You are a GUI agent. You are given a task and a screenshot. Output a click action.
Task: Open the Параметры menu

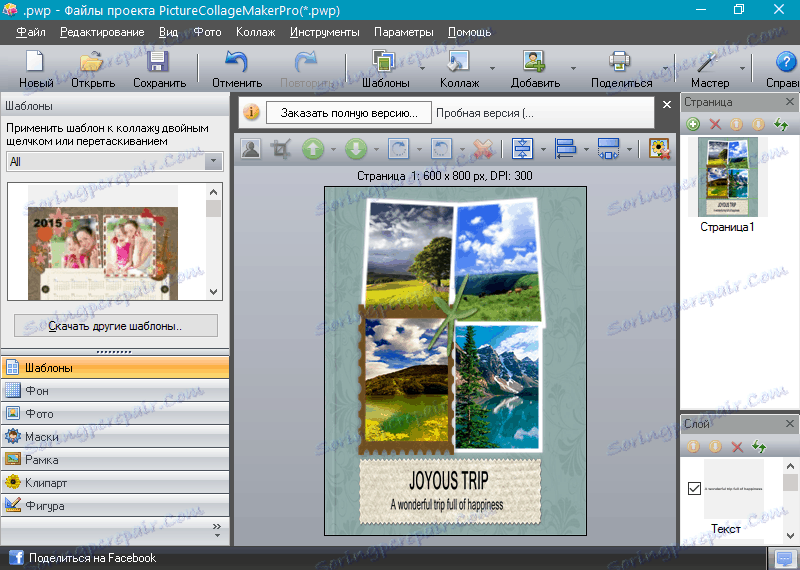click(x=404, y=32)
